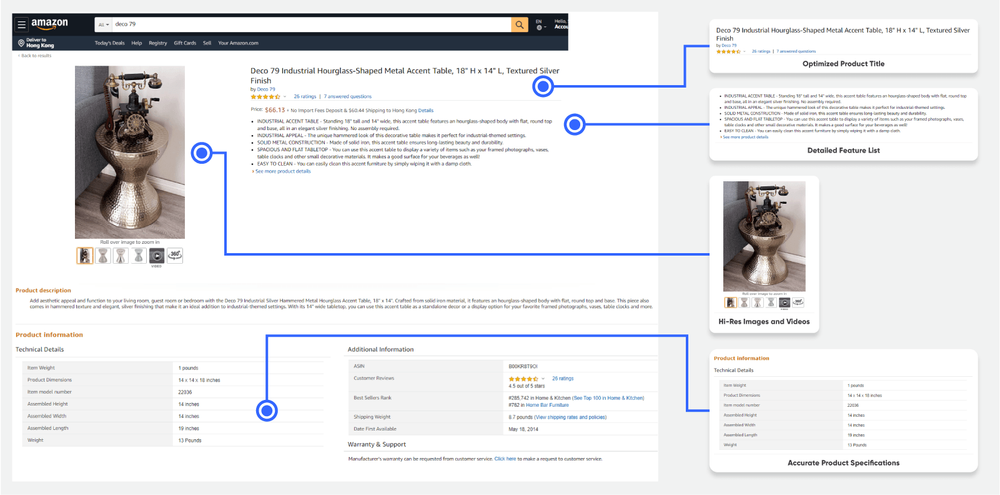The width and height of the screenshot is (1000, 495).
Task: Open 7 answered questions in Optimized Title card
Action: click(796, 51)
